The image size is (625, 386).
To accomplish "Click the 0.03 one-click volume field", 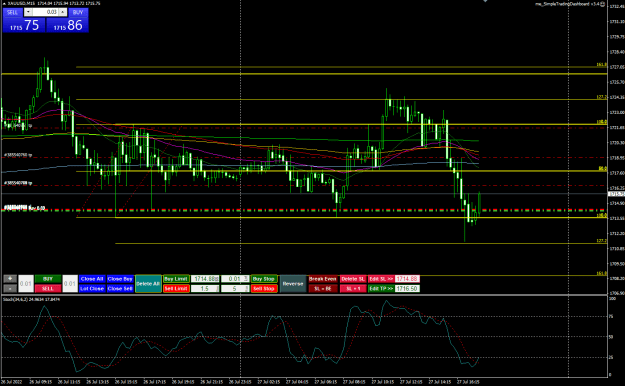I will (45, 12).
